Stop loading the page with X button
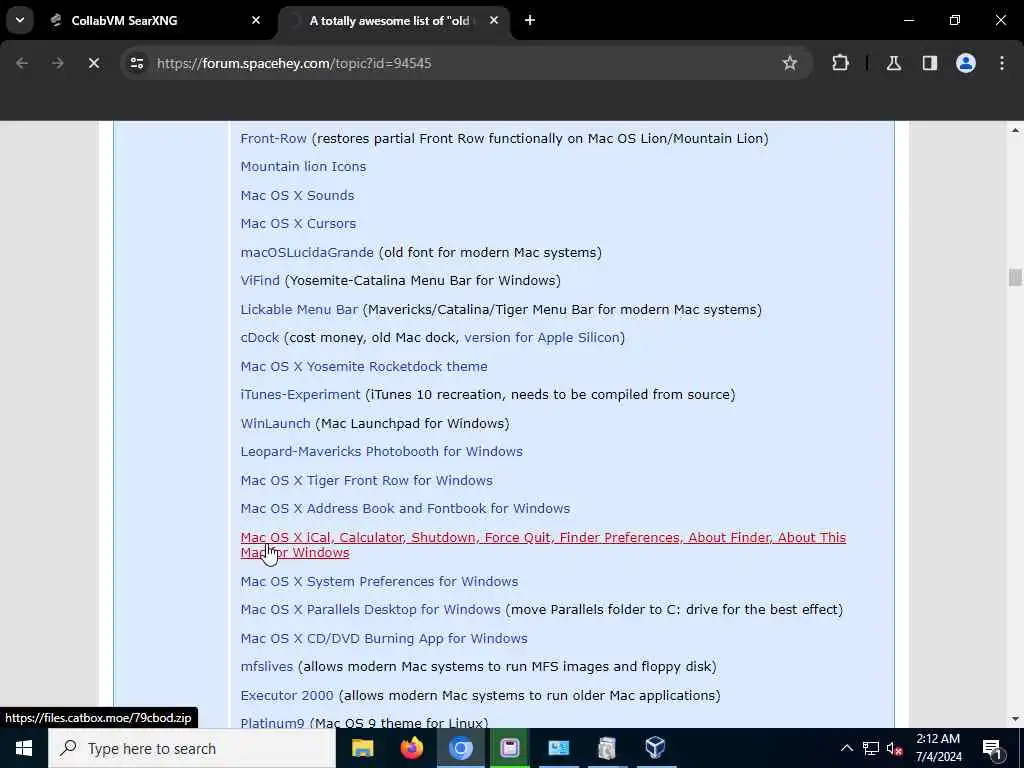This screenshot has width=1024, height=768. 93,63
